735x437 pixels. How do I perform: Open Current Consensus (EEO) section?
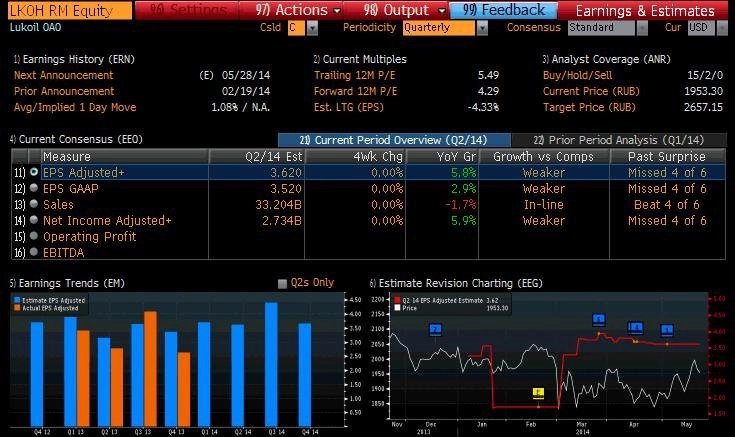point(76,139)
